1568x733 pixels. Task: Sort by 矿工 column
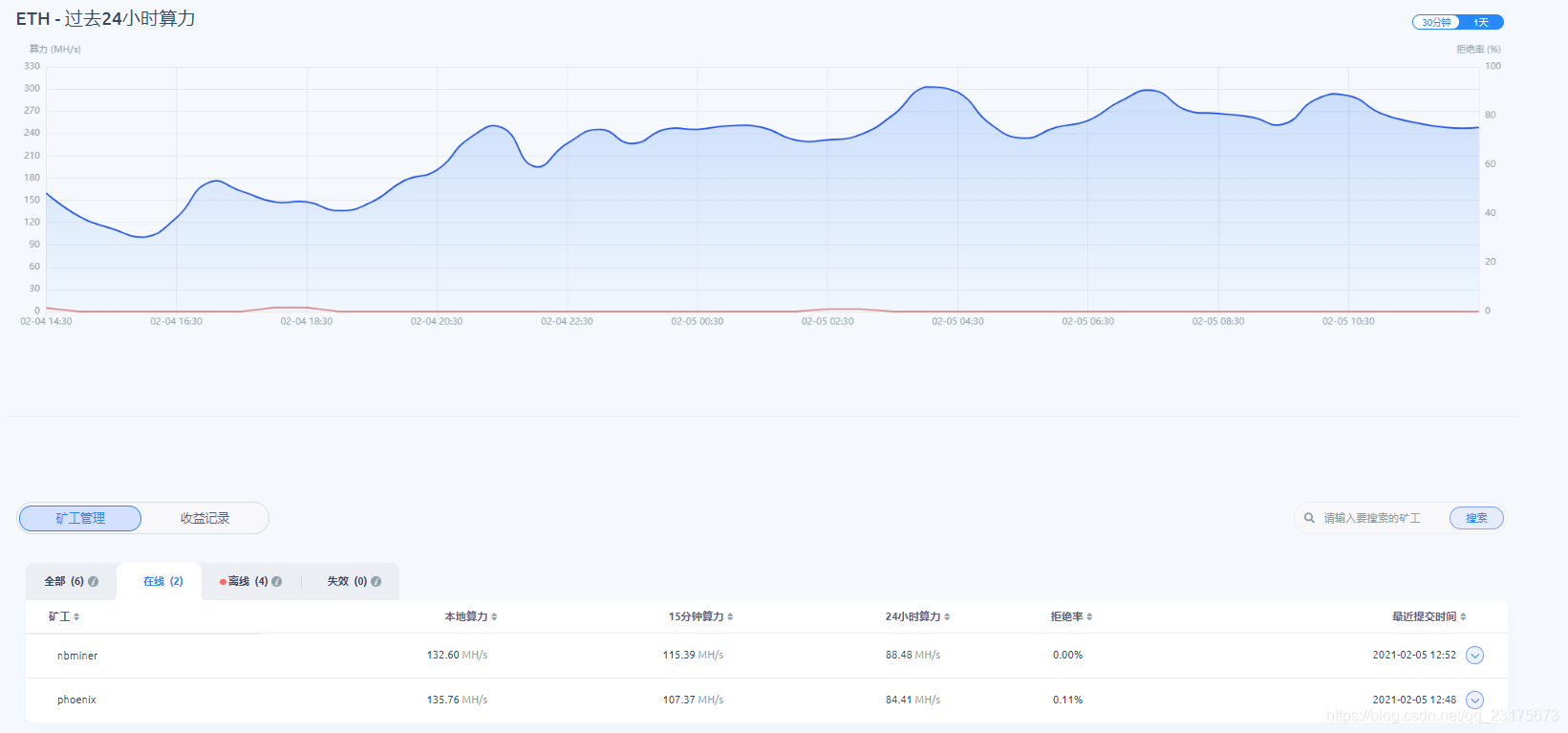pos(64,616)
